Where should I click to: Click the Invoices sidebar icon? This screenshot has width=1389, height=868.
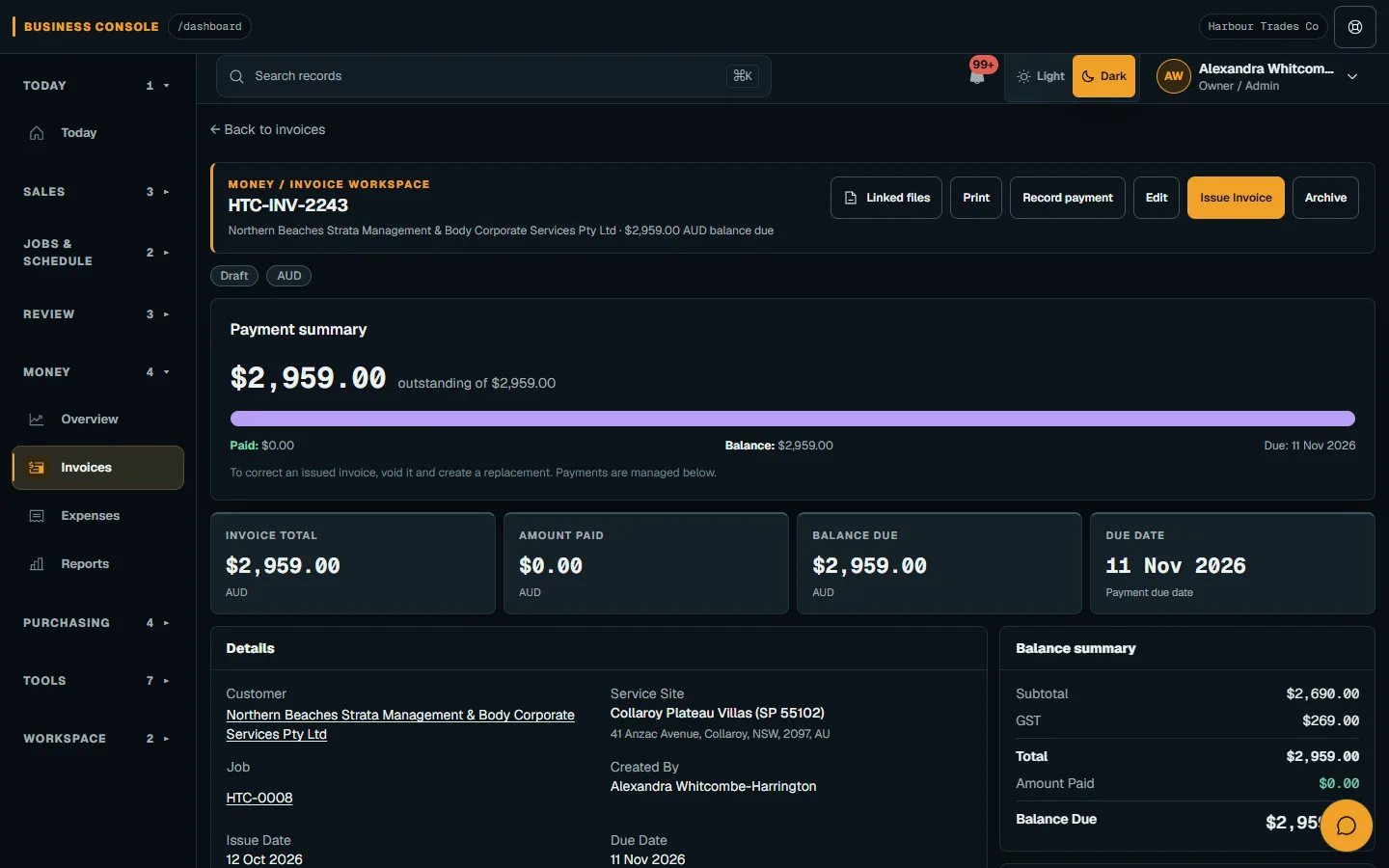37,468
